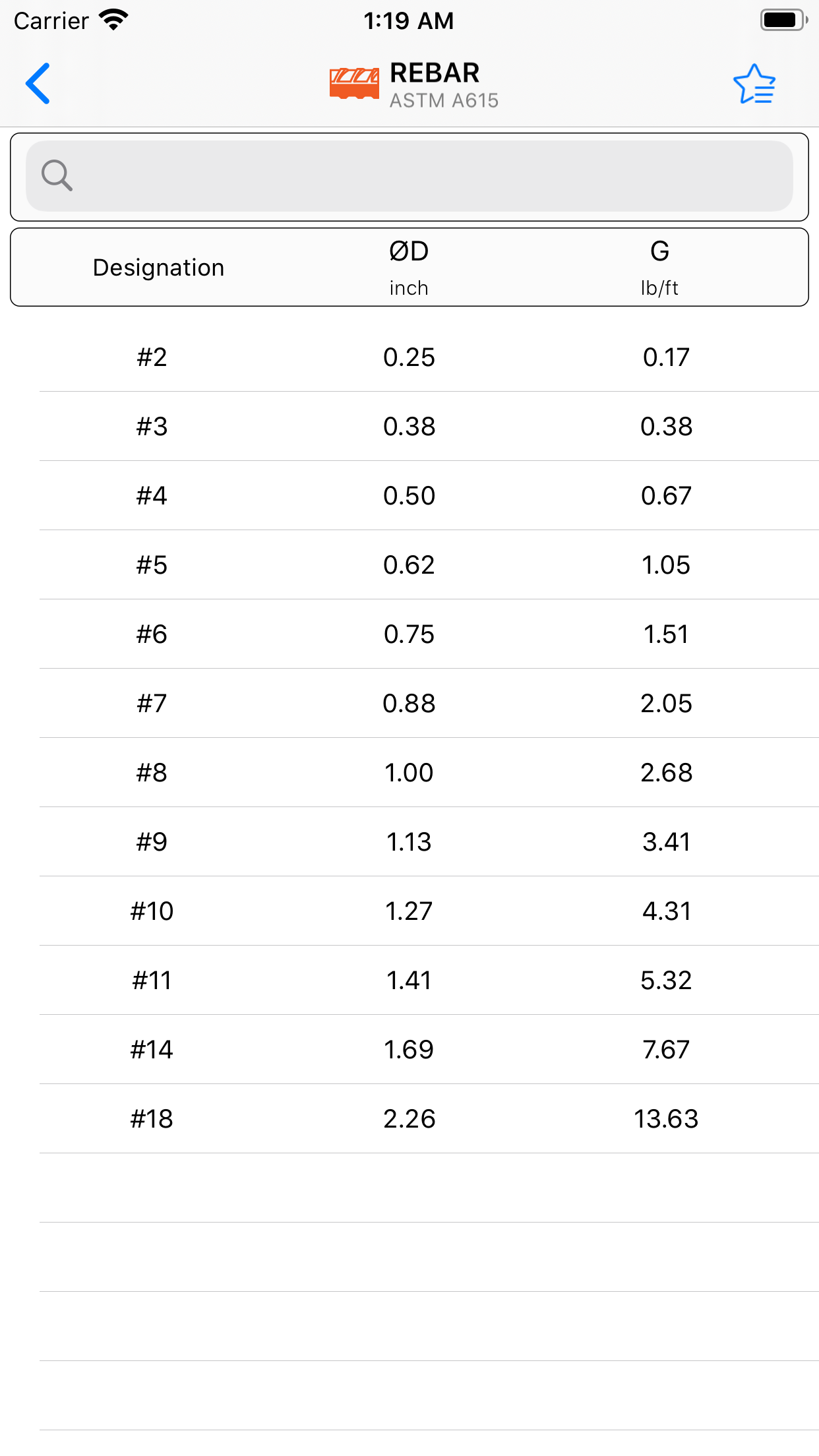
Task: Open the favorites star list
Action: click(x=754, y=84)
